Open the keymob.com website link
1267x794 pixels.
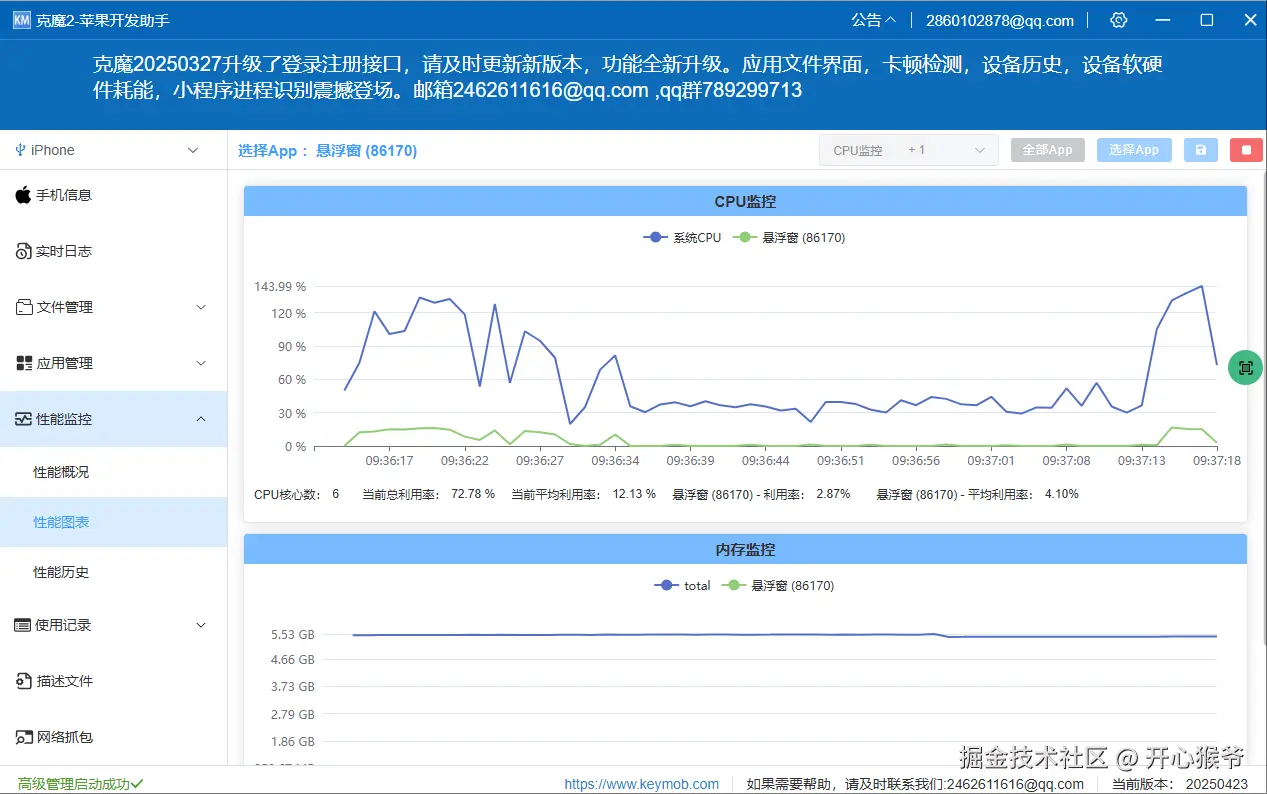pyautogui.click(x=642, y=784)
